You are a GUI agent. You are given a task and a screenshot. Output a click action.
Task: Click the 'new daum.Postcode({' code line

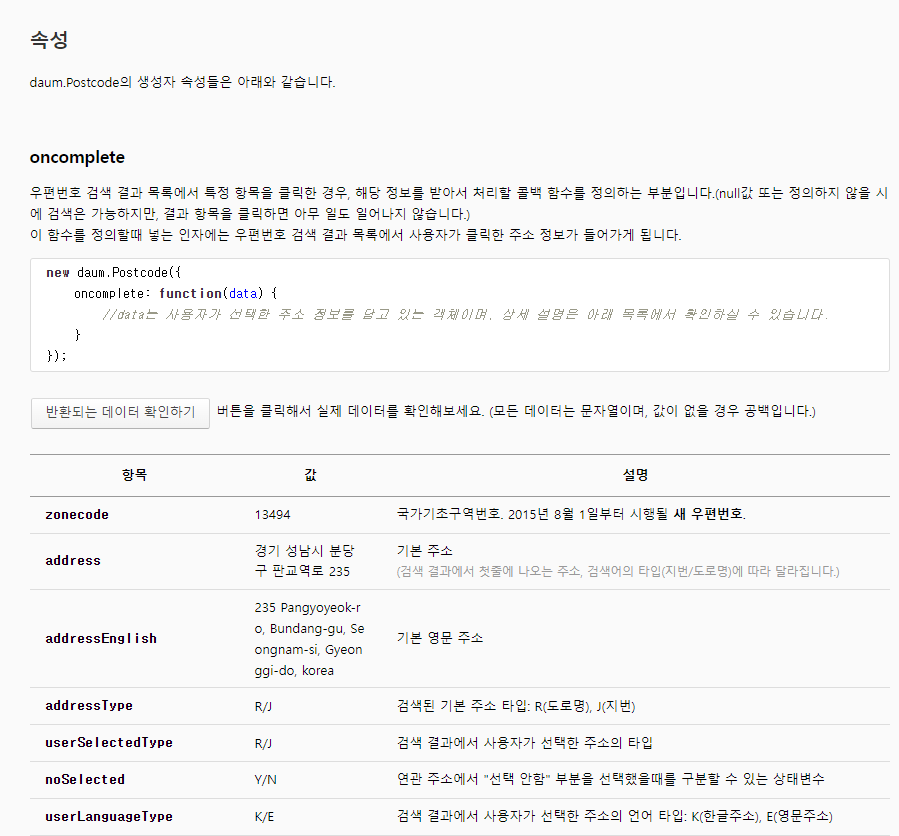(x=114, y=273)
